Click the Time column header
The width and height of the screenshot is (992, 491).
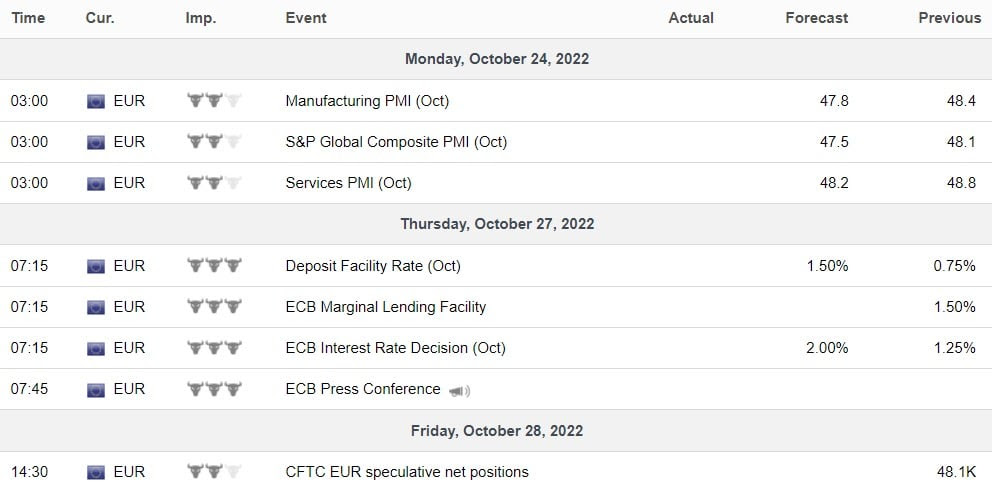(28, 18)
